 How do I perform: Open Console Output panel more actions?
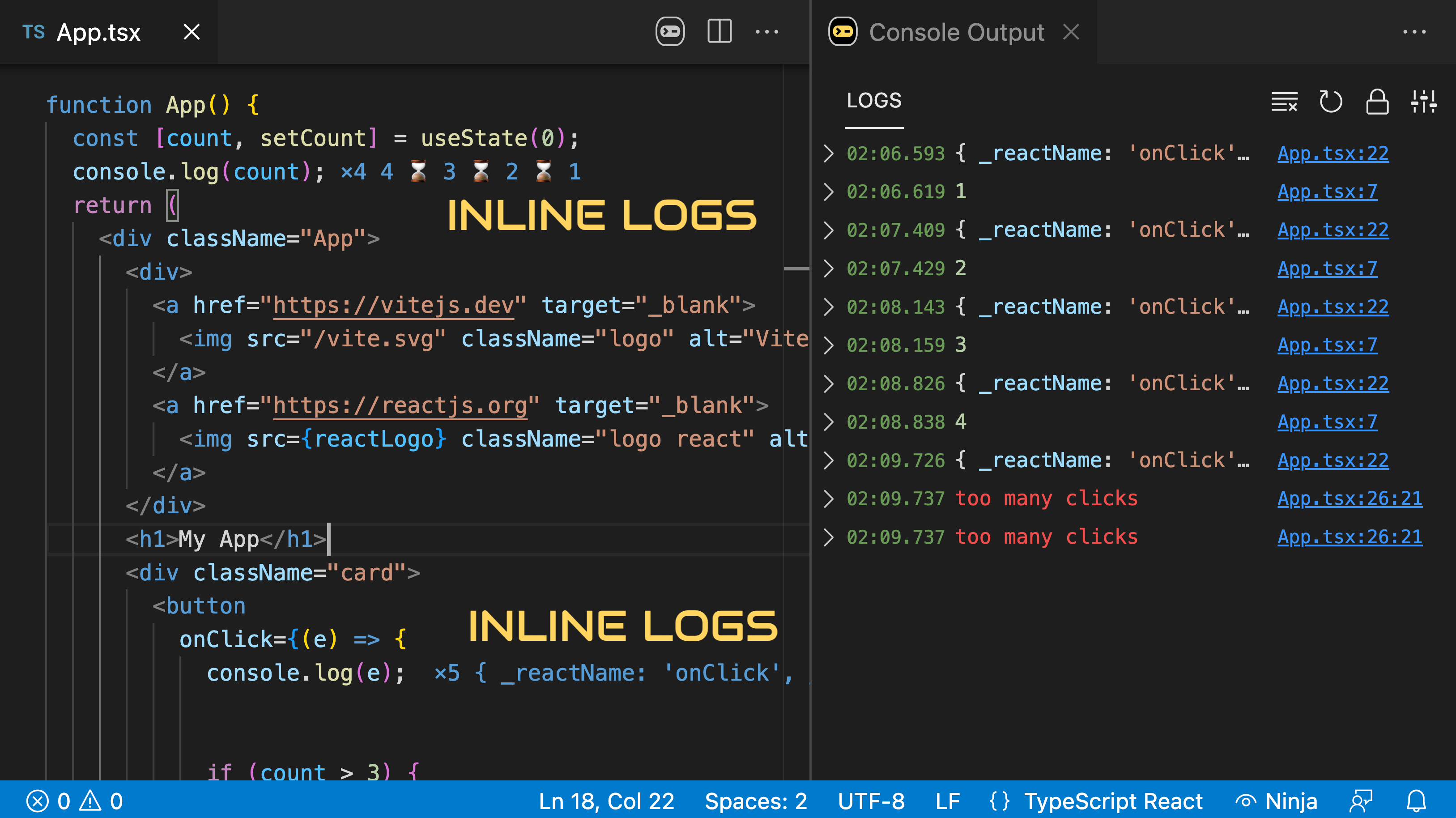(x=1414, y=32)
